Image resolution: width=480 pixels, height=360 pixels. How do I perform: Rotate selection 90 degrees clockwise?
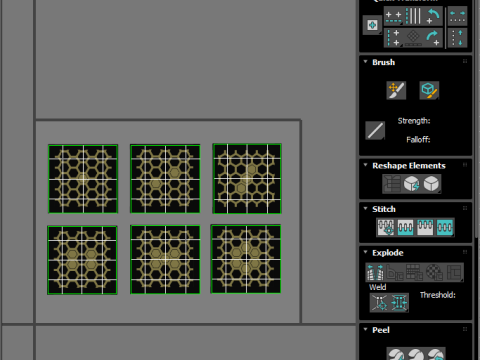(x=433, y=38)
